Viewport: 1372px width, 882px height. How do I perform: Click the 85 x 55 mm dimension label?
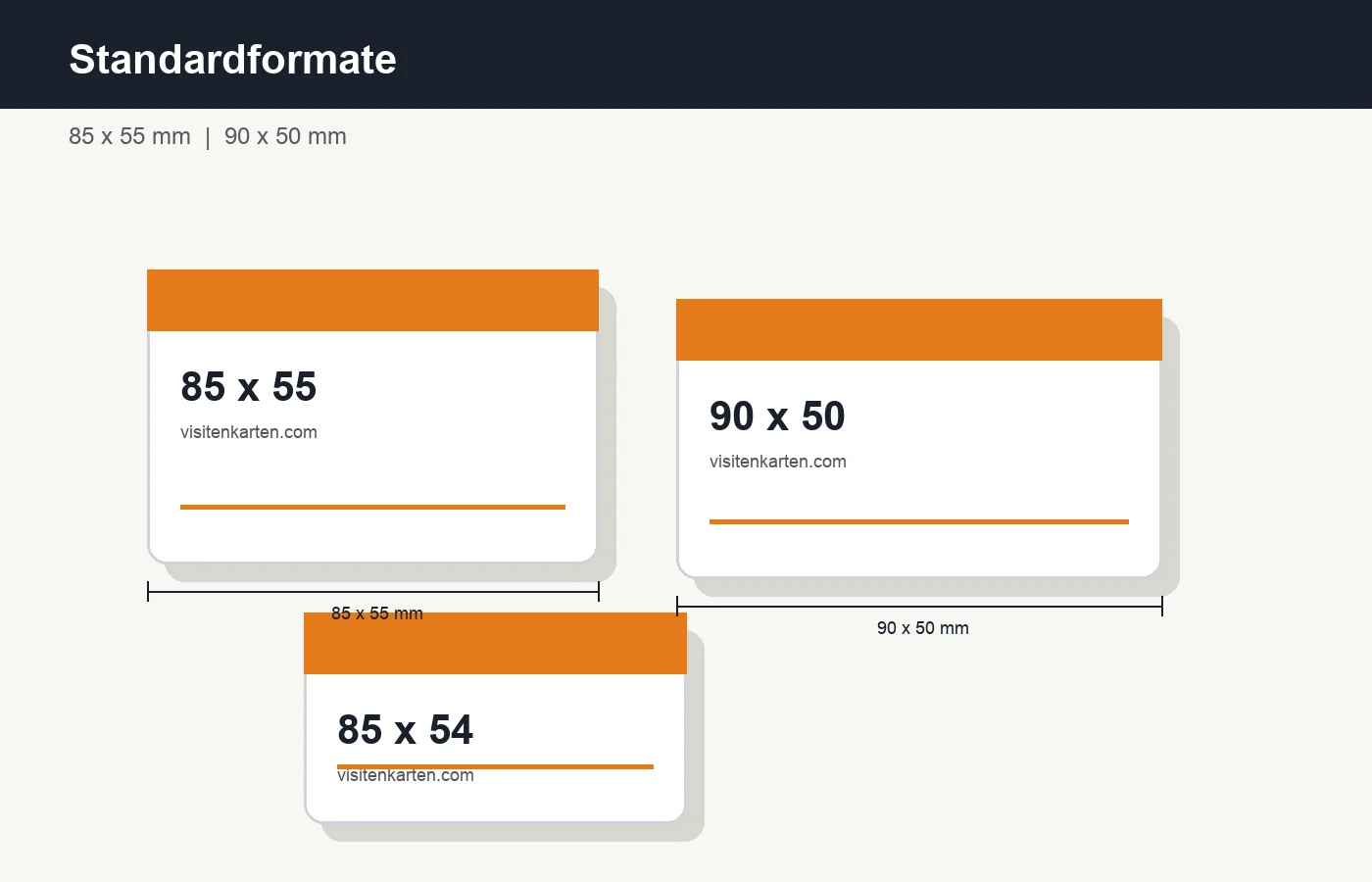[377, 613]
